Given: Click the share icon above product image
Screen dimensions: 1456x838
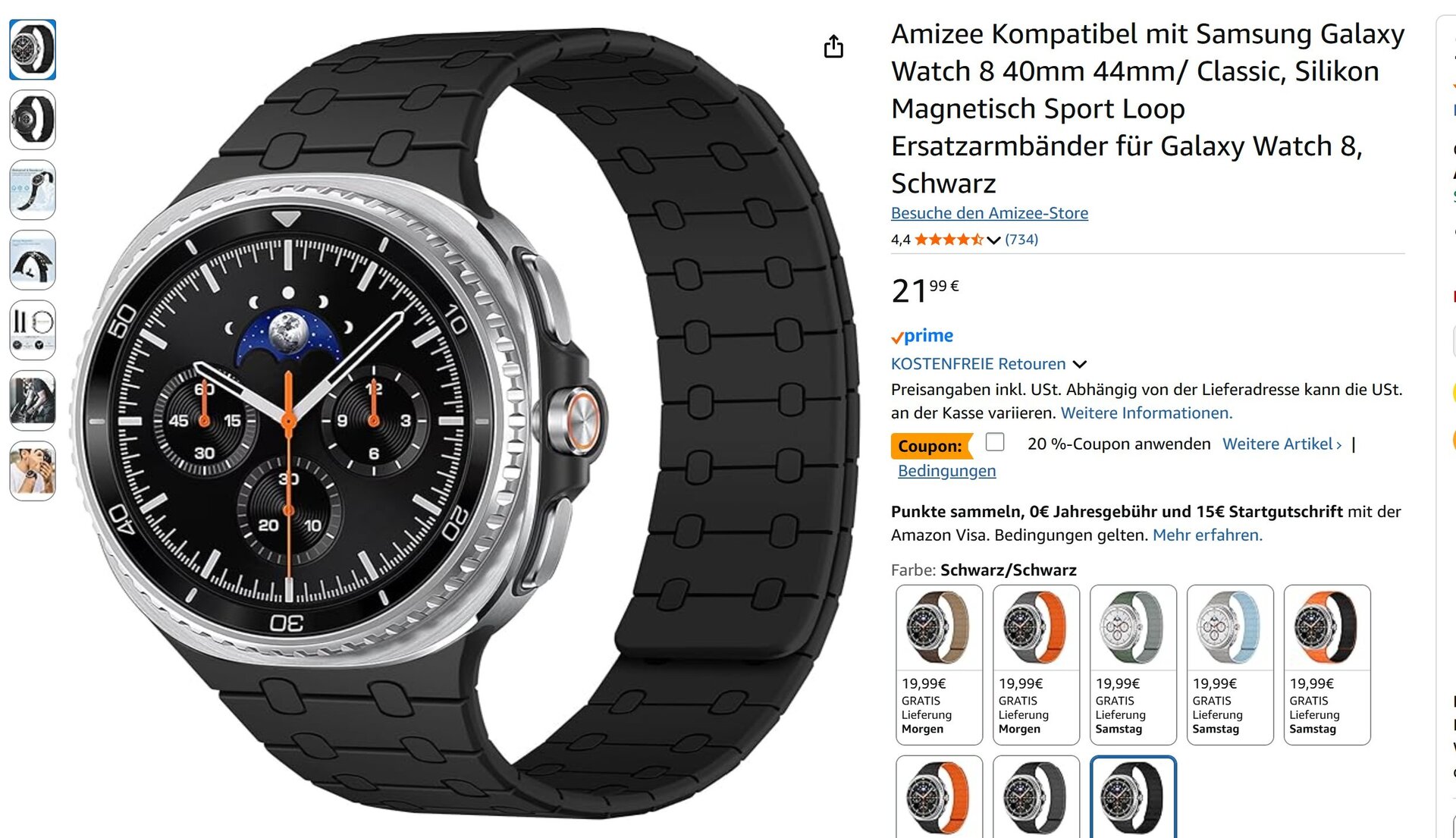Looking at the screenshot, I should [x=833, y=46].
